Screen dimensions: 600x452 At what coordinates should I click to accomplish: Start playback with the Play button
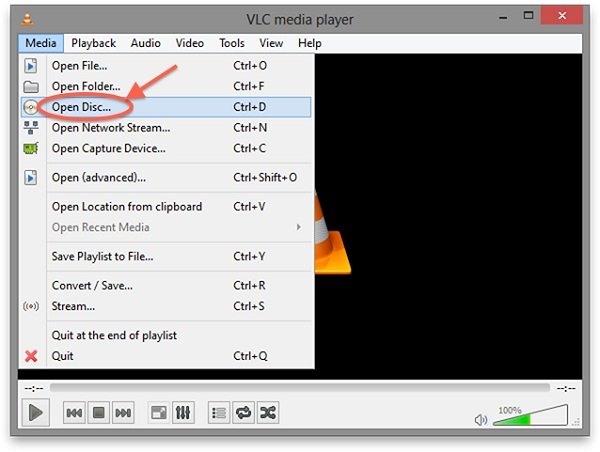(x=36, y=413)
